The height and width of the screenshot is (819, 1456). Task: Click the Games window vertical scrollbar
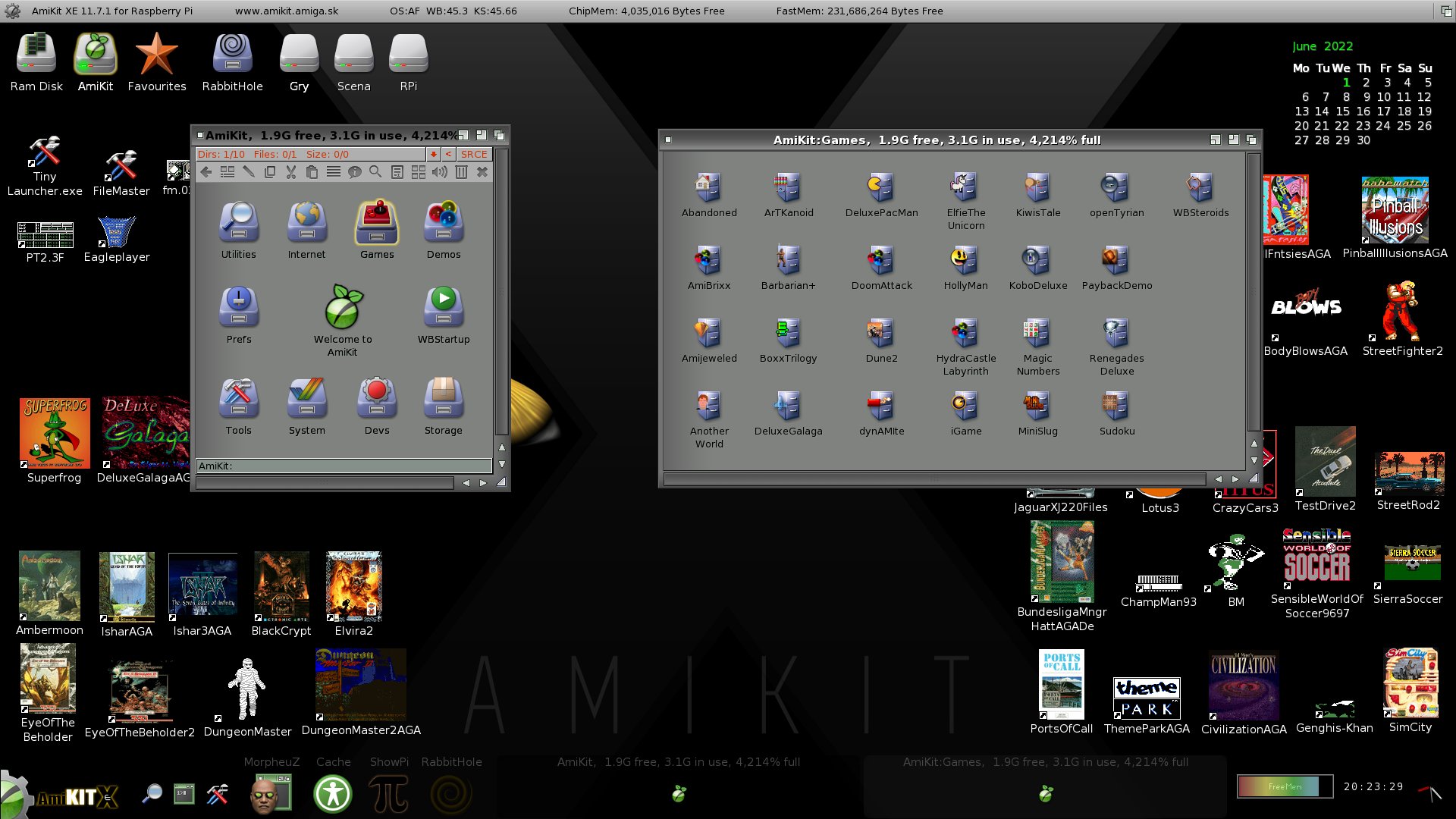coord(1254,292)
